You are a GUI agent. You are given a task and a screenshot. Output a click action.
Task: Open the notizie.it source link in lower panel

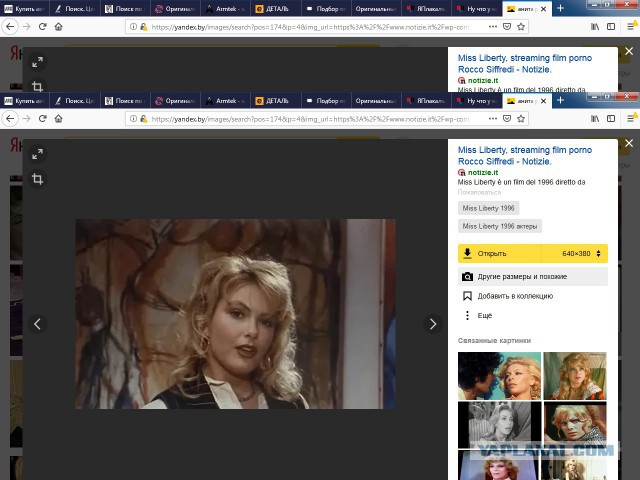coord(483,172)
